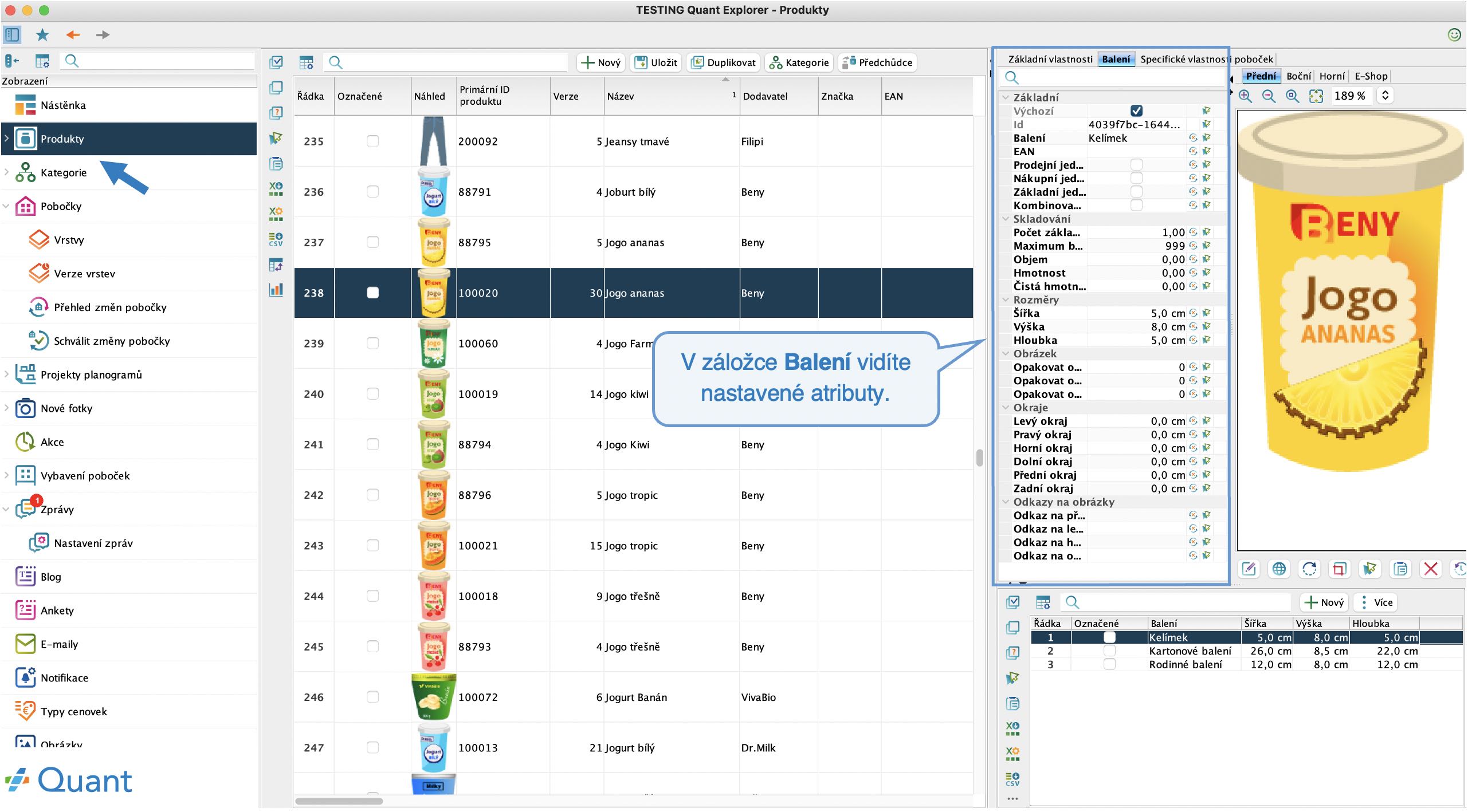Collapse the Základní property group

click(1006, 98)
